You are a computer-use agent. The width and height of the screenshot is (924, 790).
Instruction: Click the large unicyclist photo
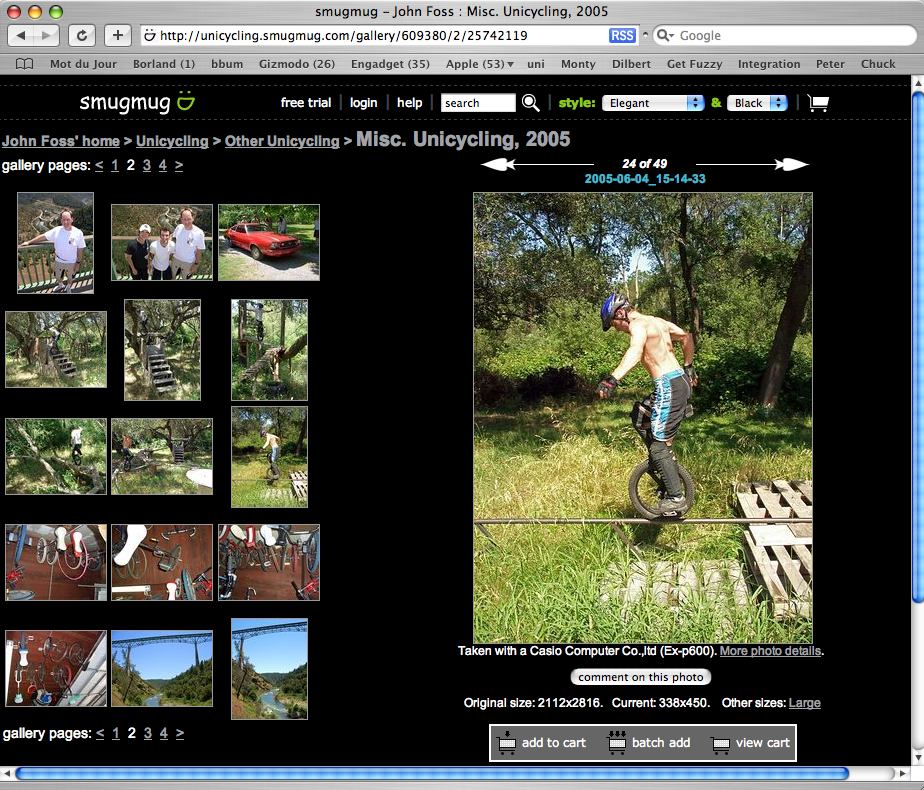tap(643, 418)
